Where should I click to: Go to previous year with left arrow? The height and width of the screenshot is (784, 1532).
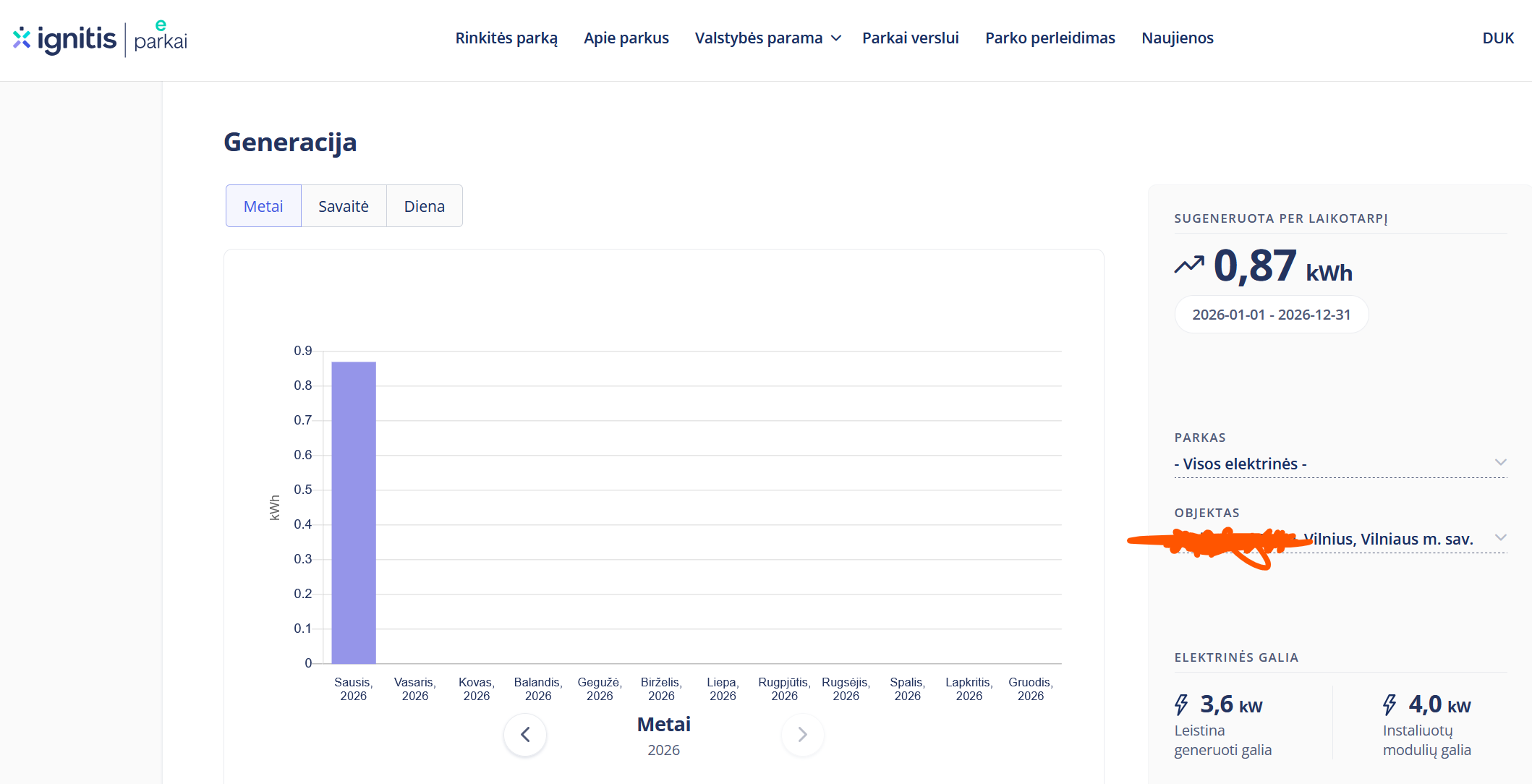(525, 735)
